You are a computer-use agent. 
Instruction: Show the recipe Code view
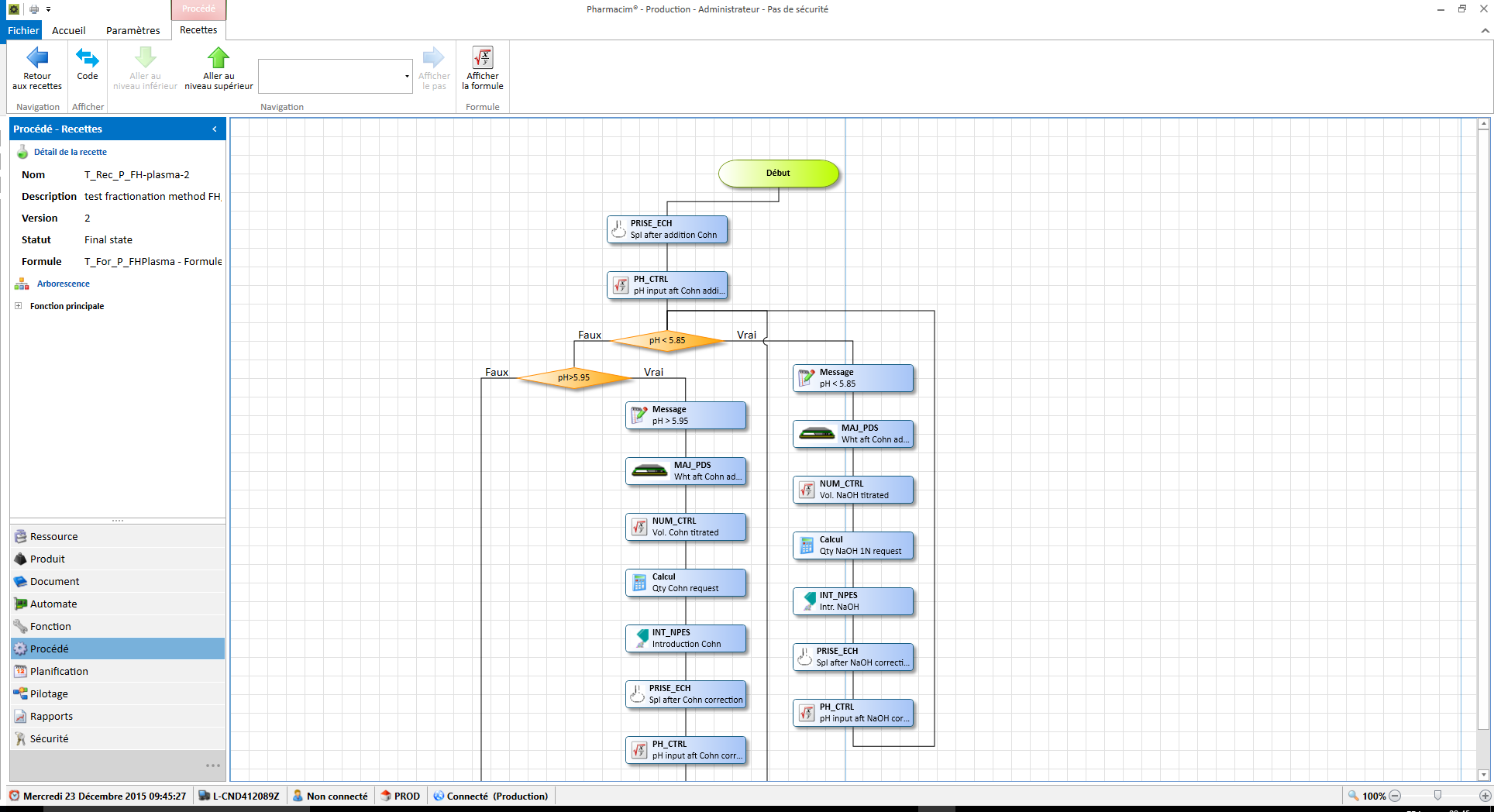tap(88, 64)
